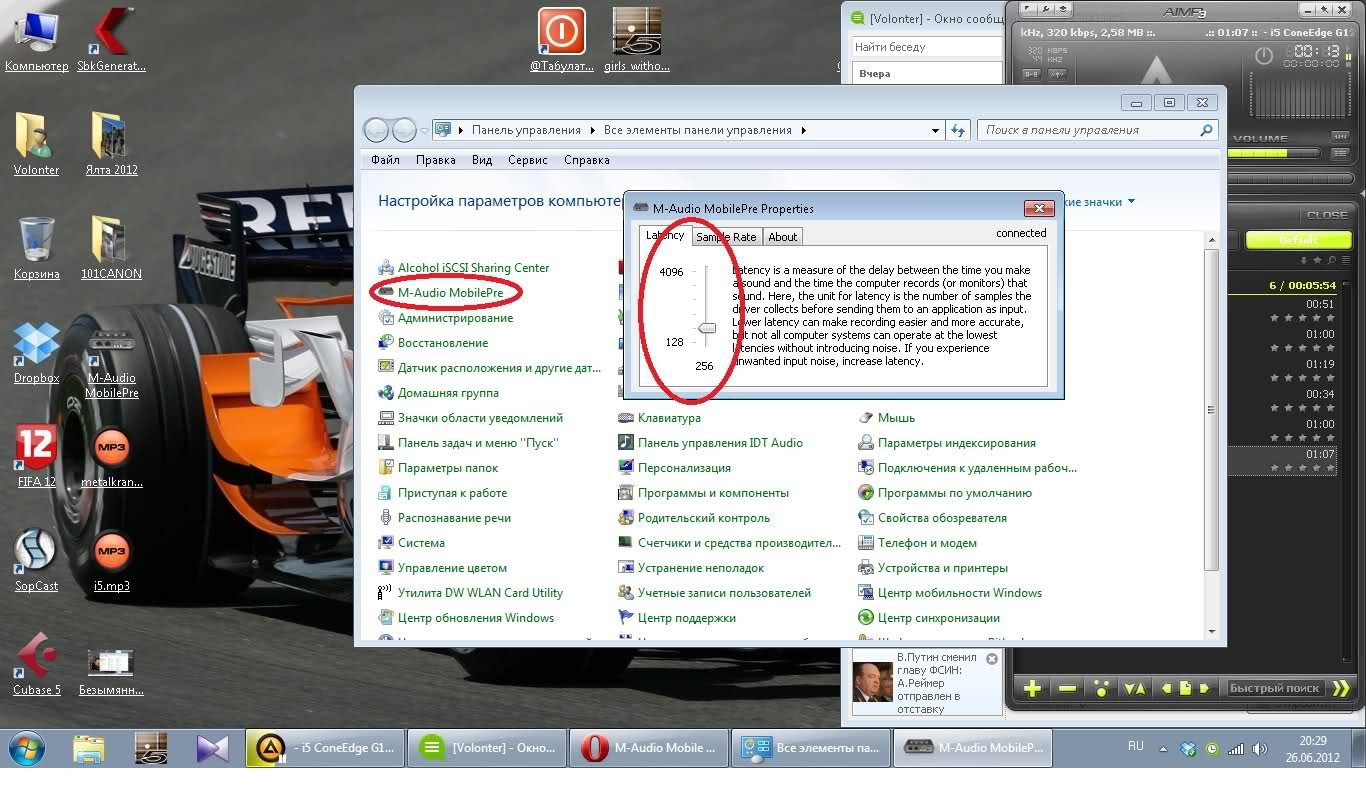Open Телефон и модем icon
Viewport: 1366px width, 800px height.
tap(866, 543)
